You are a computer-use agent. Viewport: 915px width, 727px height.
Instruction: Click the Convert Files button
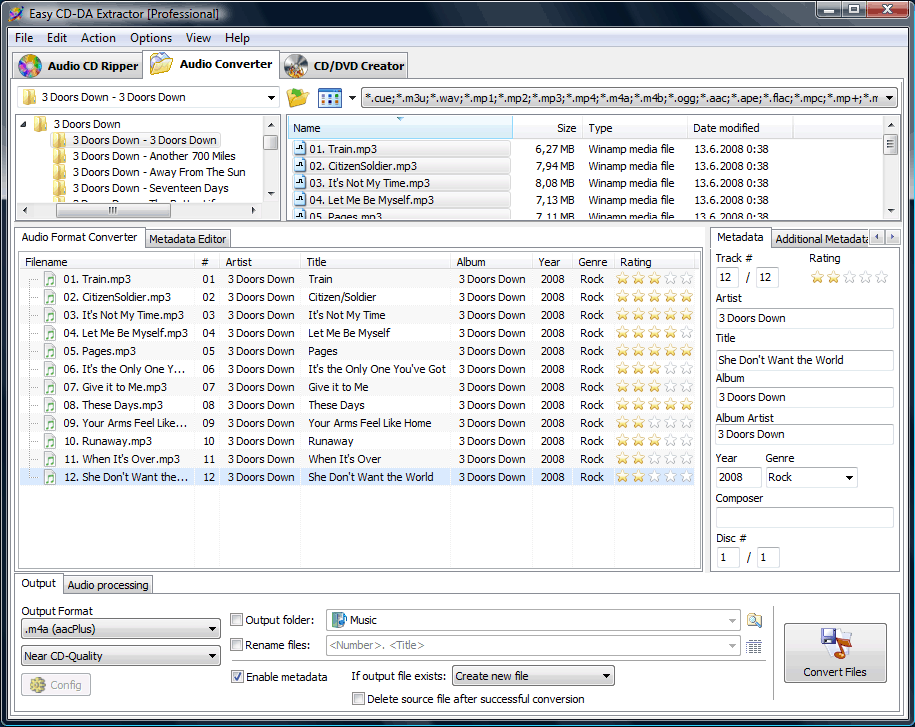coord(835,653)
